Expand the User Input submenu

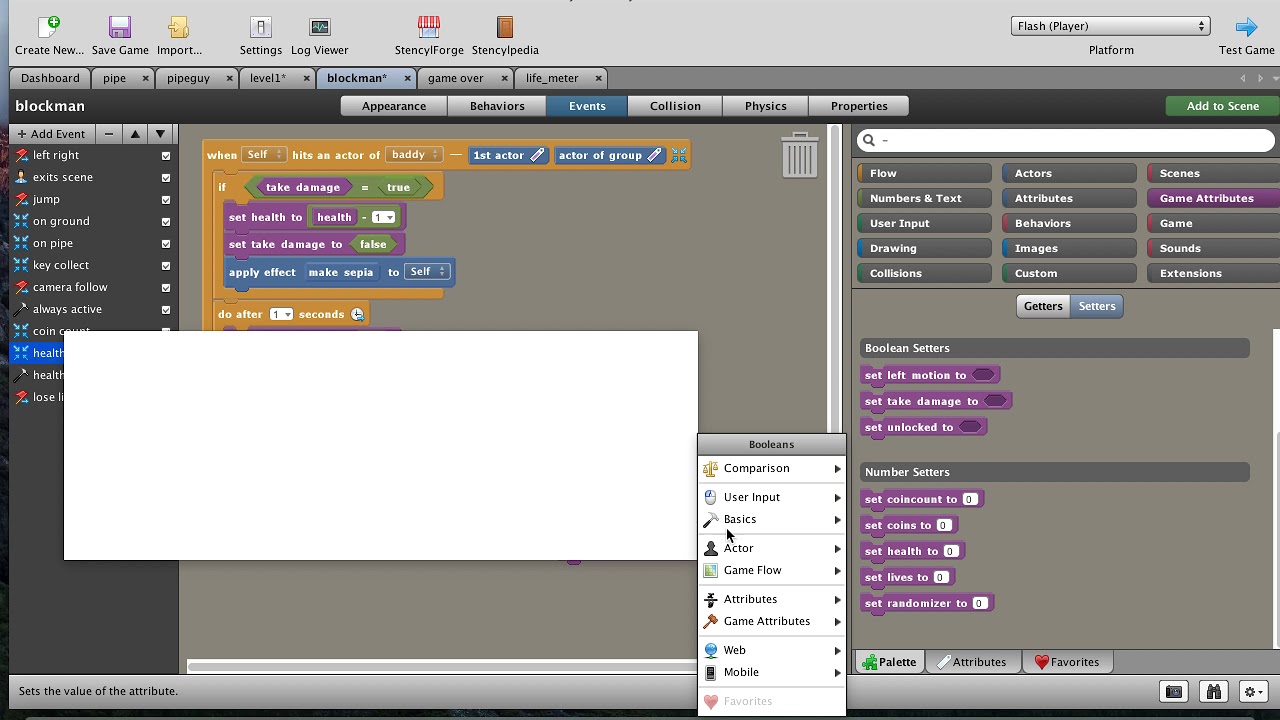(x=771, y=497)
